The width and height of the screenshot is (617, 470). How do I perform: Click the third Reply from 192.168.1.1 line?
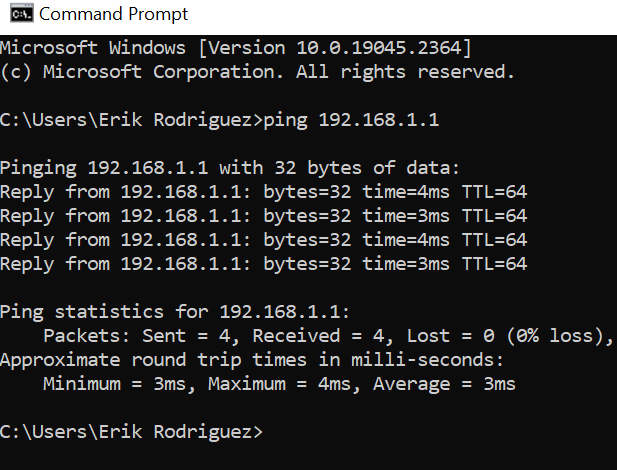pos(263,240)
